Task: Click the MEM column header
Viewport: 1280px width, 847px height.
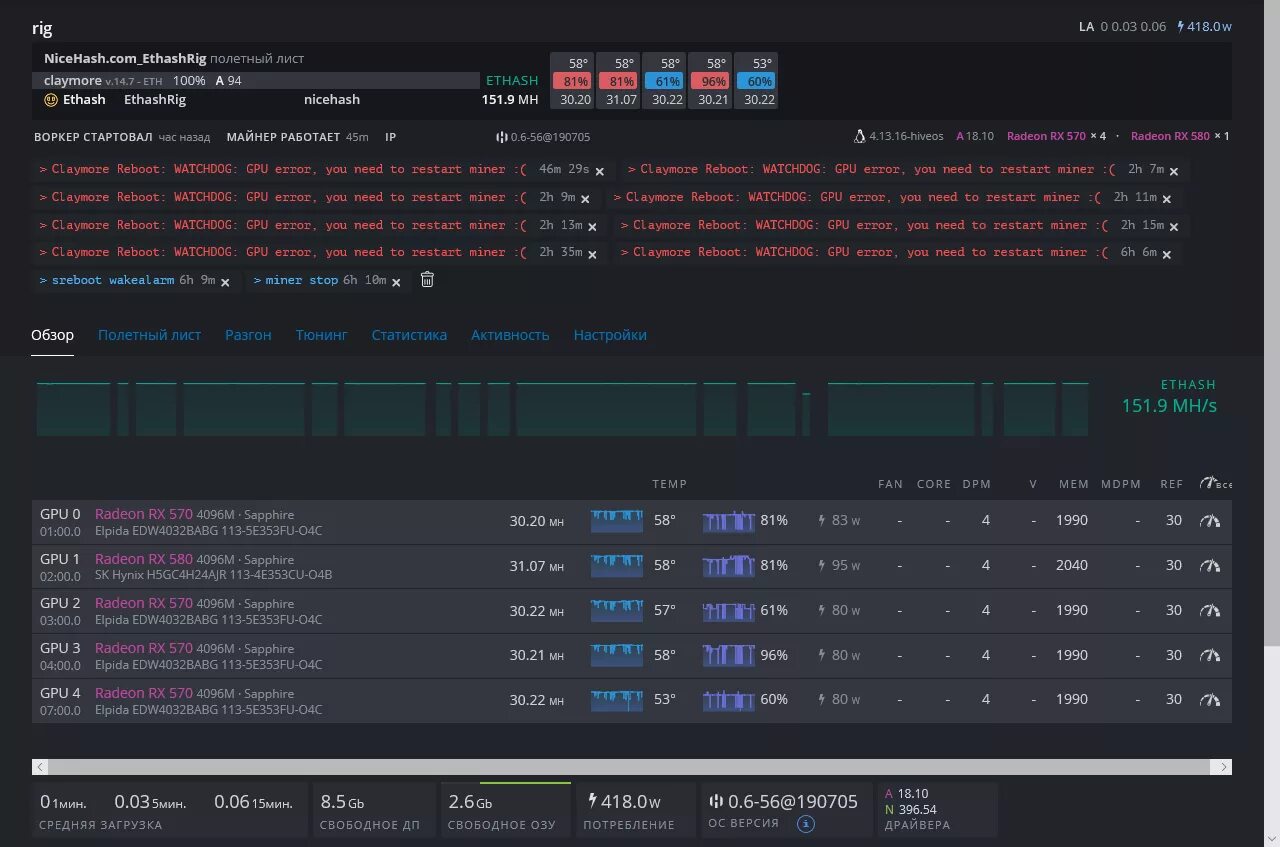Action: click(1074, 484)
